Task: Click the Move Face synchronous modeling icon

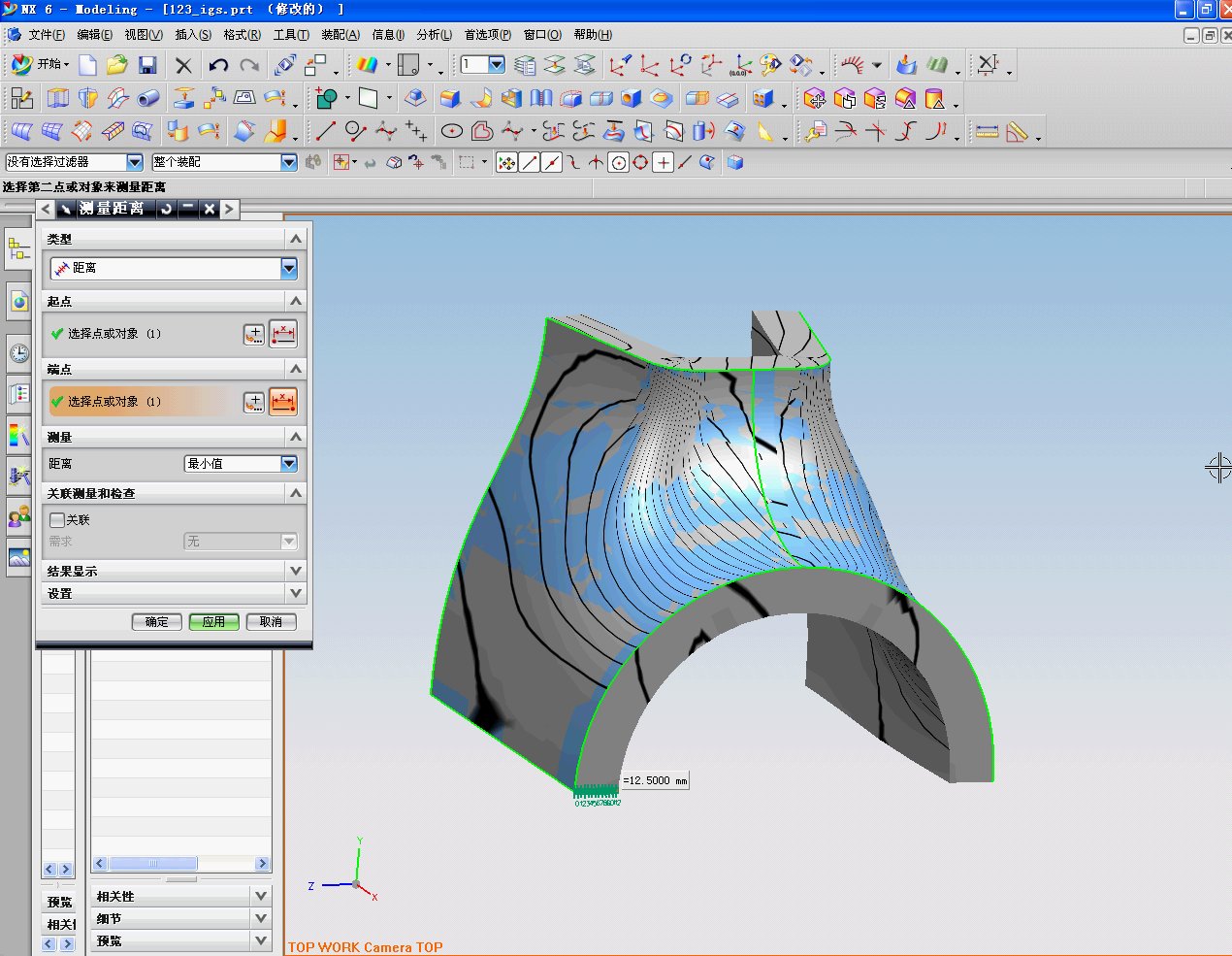Action: pyautogui.click(x=815, y=98)
